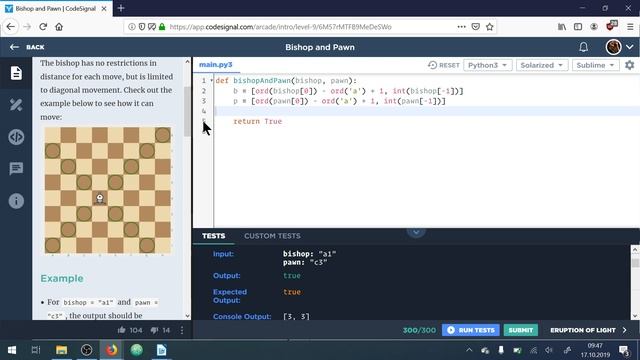The image size is (640, 360).
Task: Click the Console Output label
Action: 242,316
